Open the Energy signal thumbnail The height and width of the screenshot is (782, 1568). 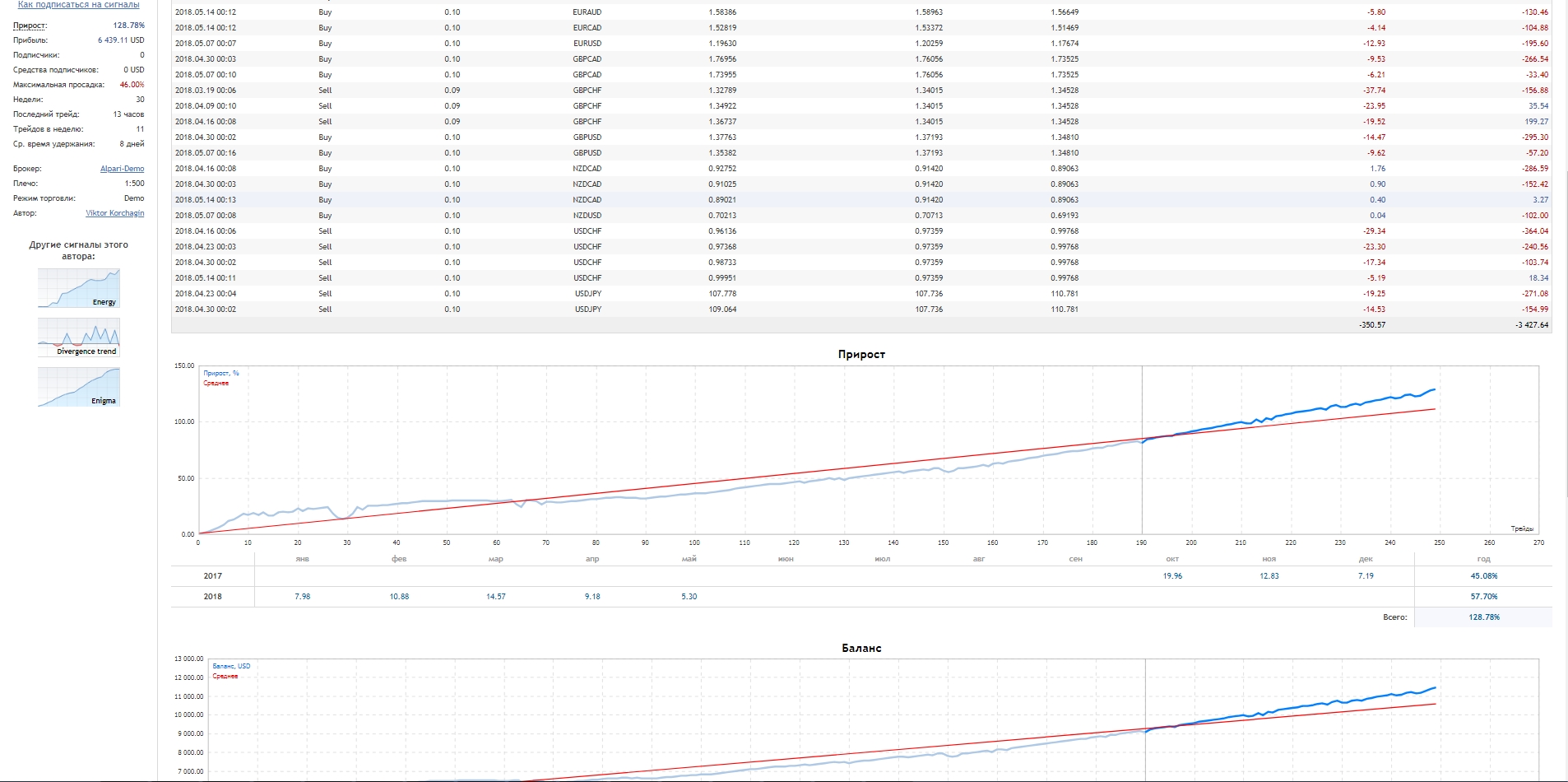79,288
